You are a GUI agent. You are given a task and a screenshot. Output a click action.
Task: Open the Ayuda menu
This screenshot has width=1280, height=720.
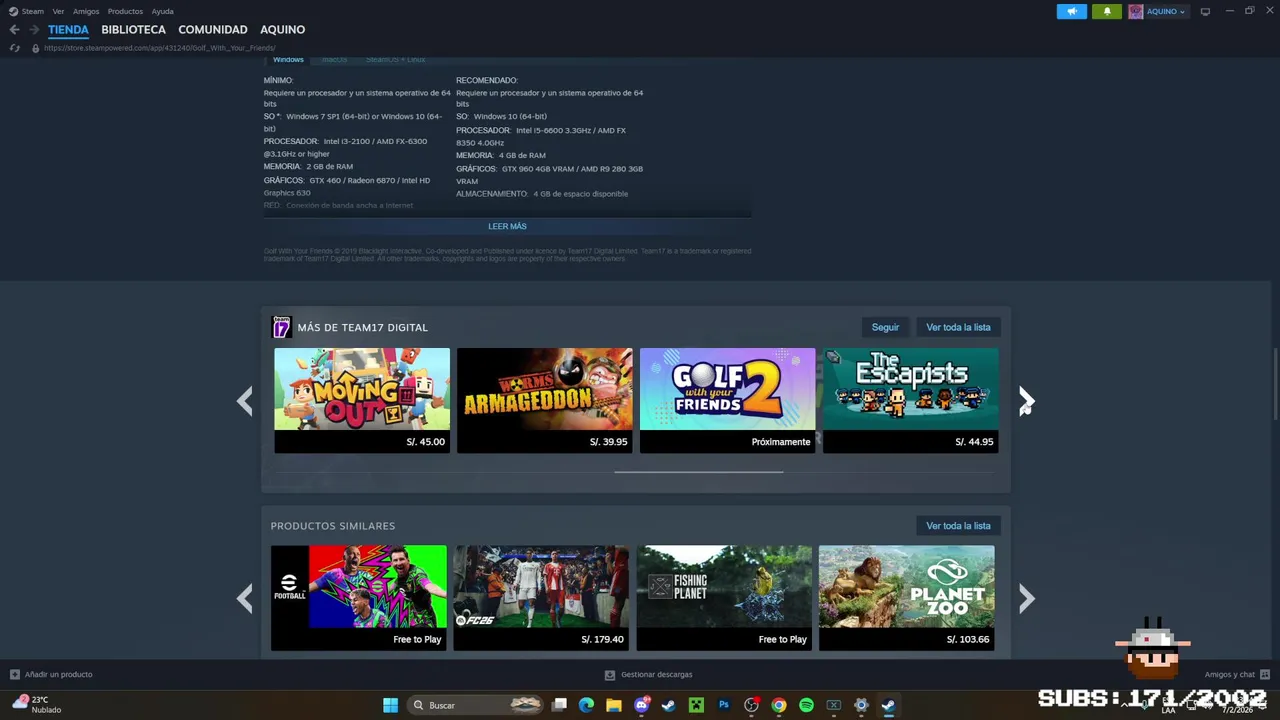162,11
